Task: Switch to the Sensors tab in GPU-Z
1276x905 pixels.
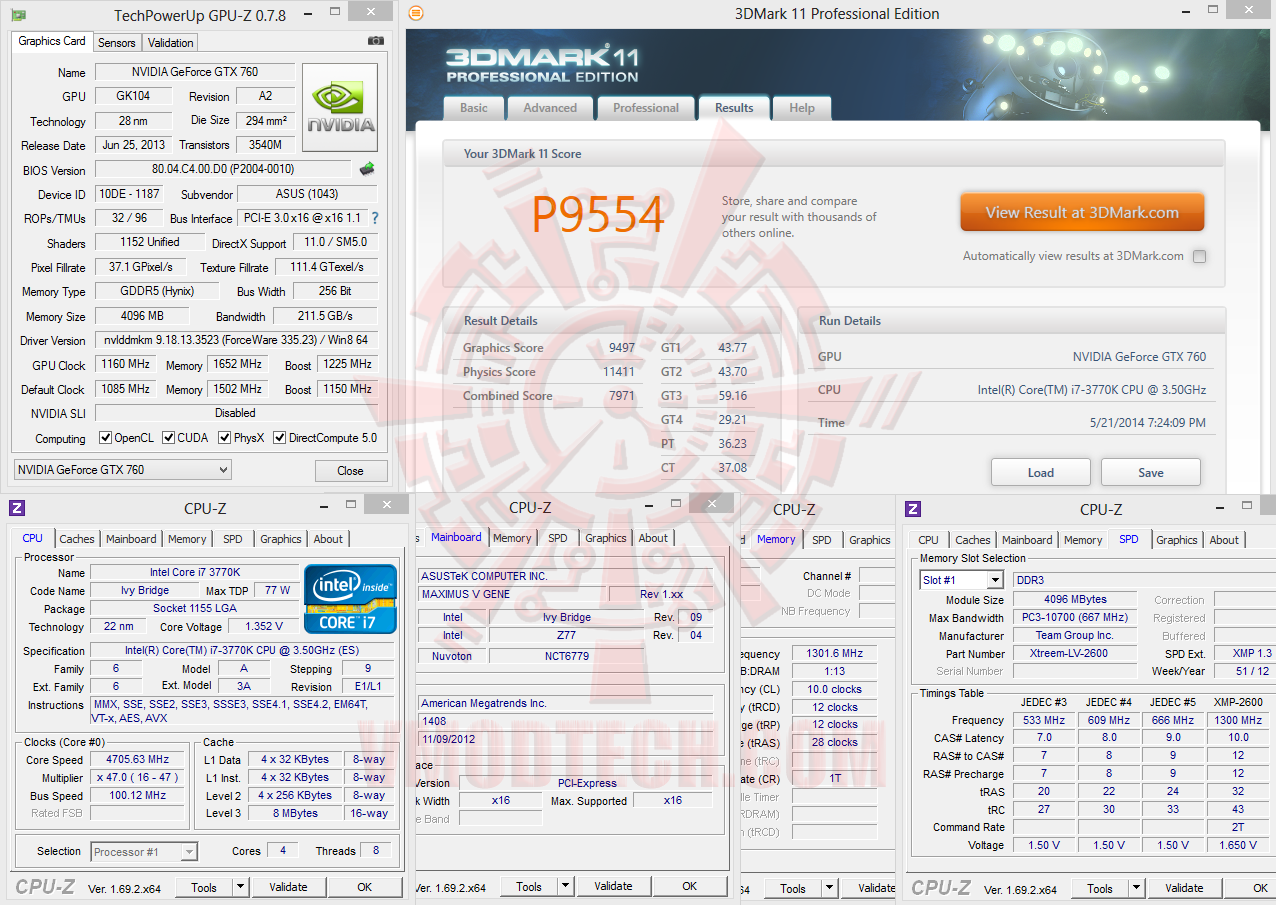Action: 117,43
